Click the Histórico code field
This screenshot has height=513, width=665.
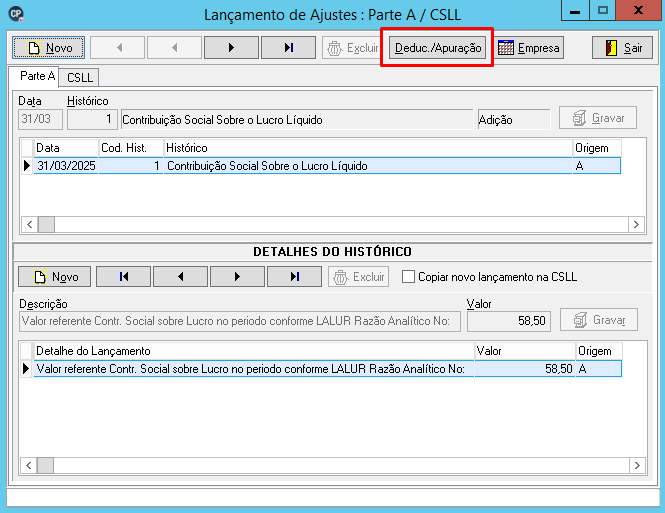tap(92, 119)
